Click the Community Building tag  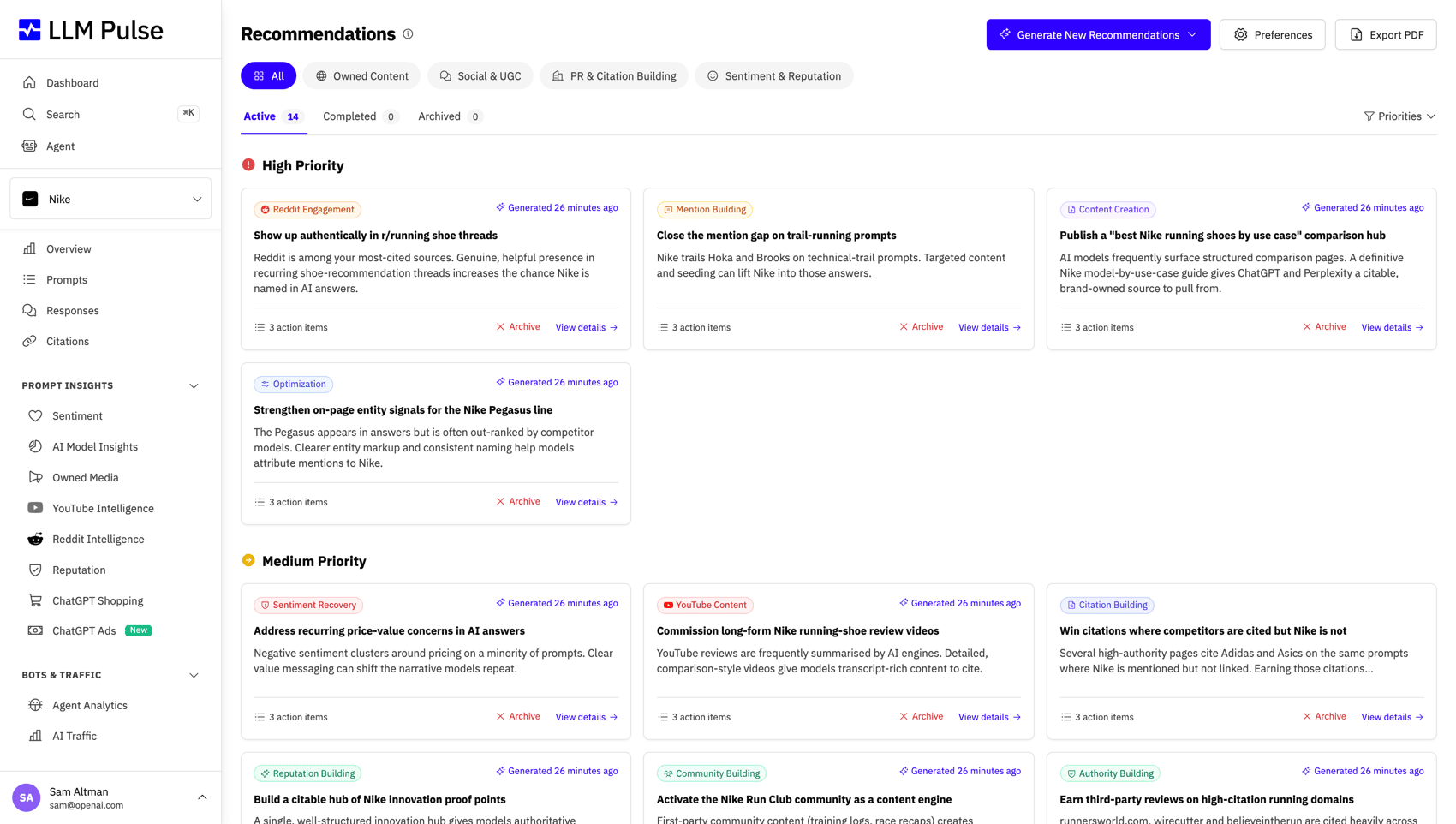[712, 774]
